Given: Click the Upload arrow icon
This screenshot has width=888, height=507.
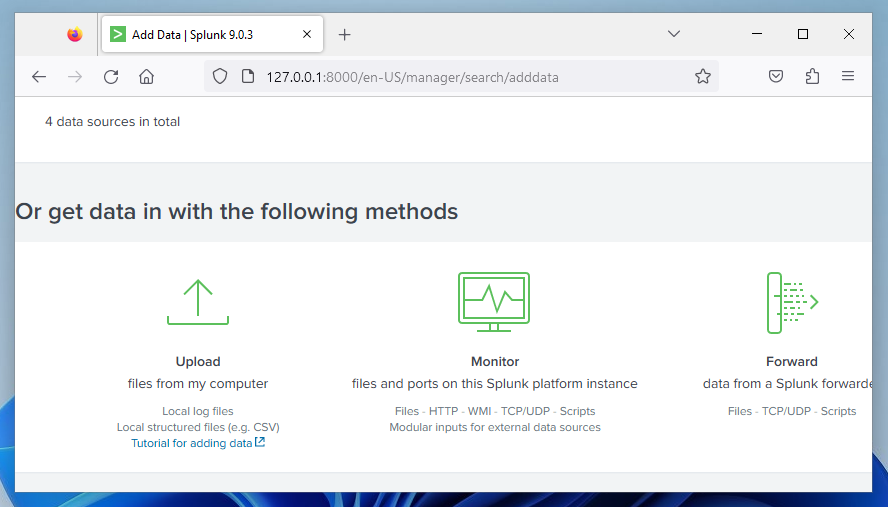Looking at the screenshot, I should (198, 302).
